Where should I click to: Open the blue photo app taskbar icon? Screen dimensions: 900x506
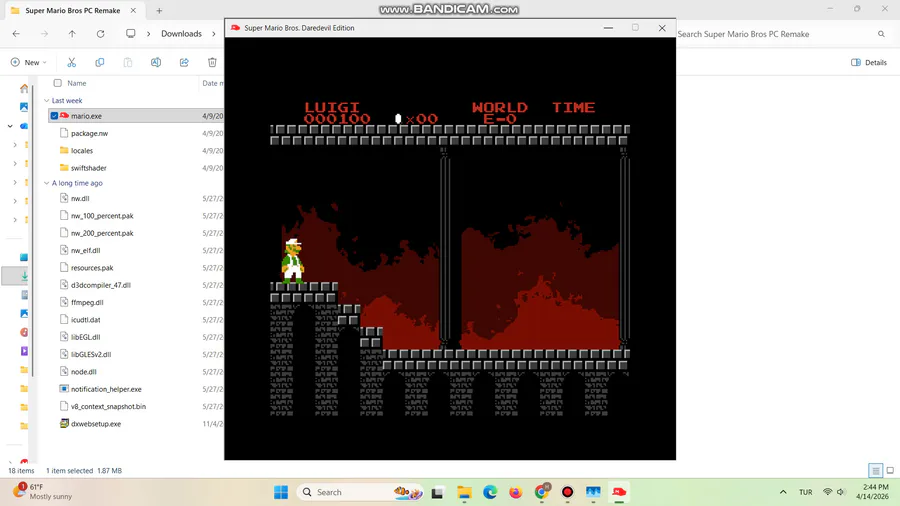[x=593, y=492]
